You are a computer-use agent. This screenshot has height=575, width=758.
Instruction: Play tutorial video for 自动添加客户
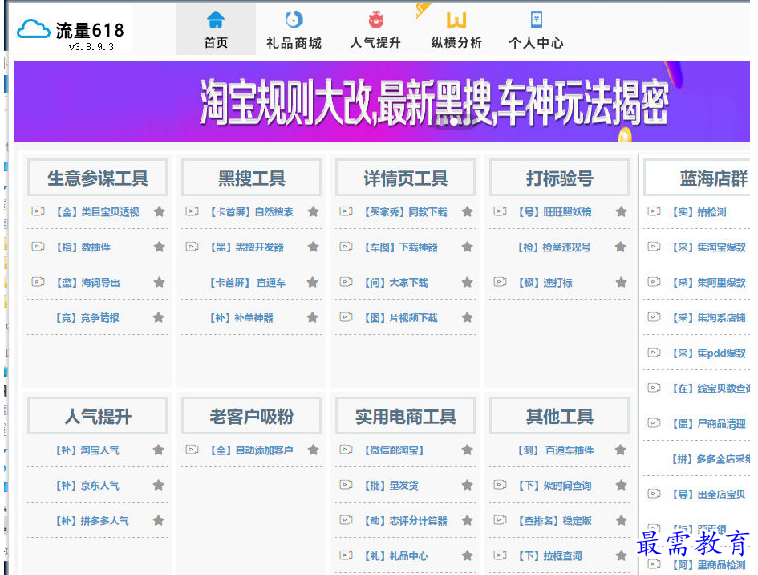tap(192, 450)
